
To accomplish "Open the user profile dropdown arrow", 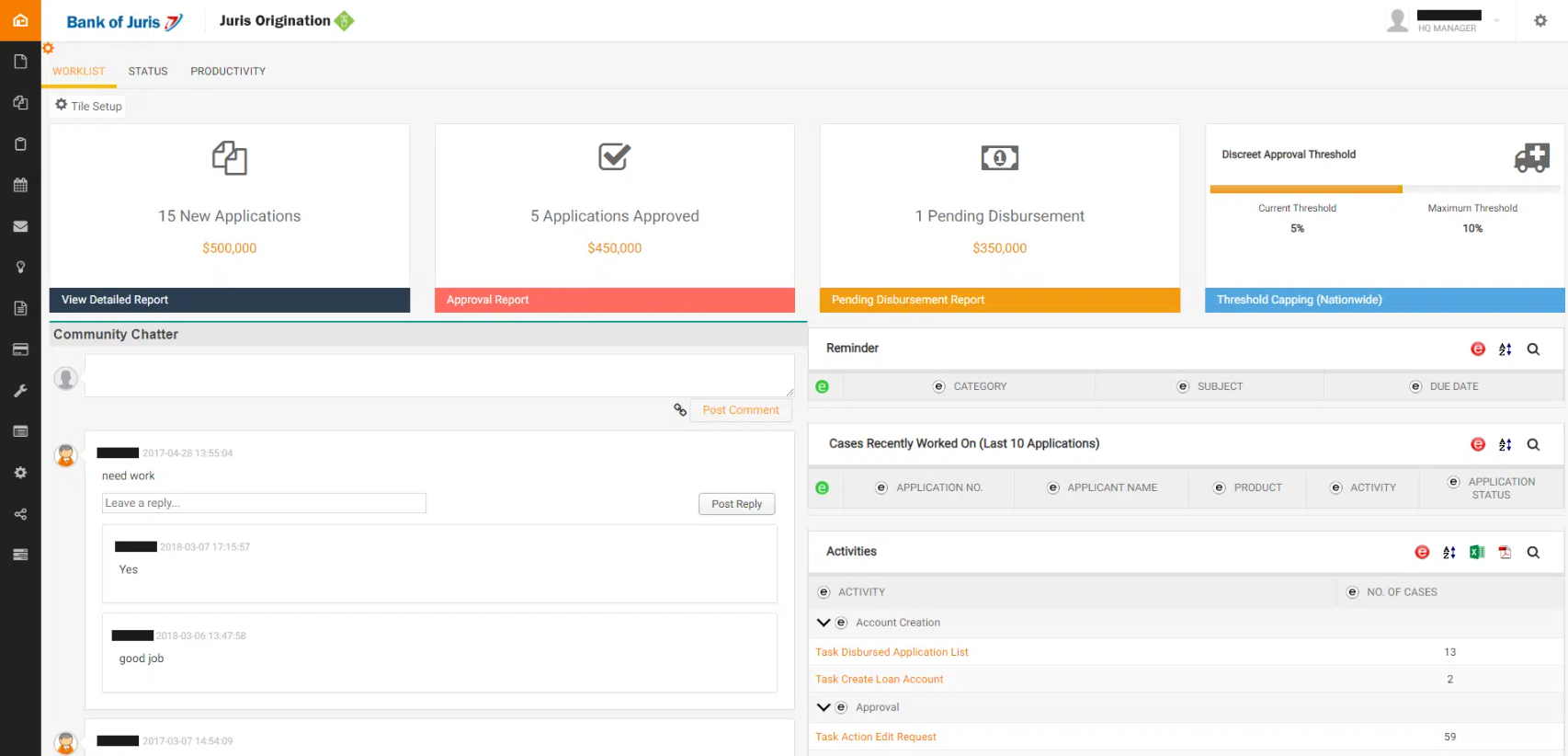I will [x=1496, y=20].
